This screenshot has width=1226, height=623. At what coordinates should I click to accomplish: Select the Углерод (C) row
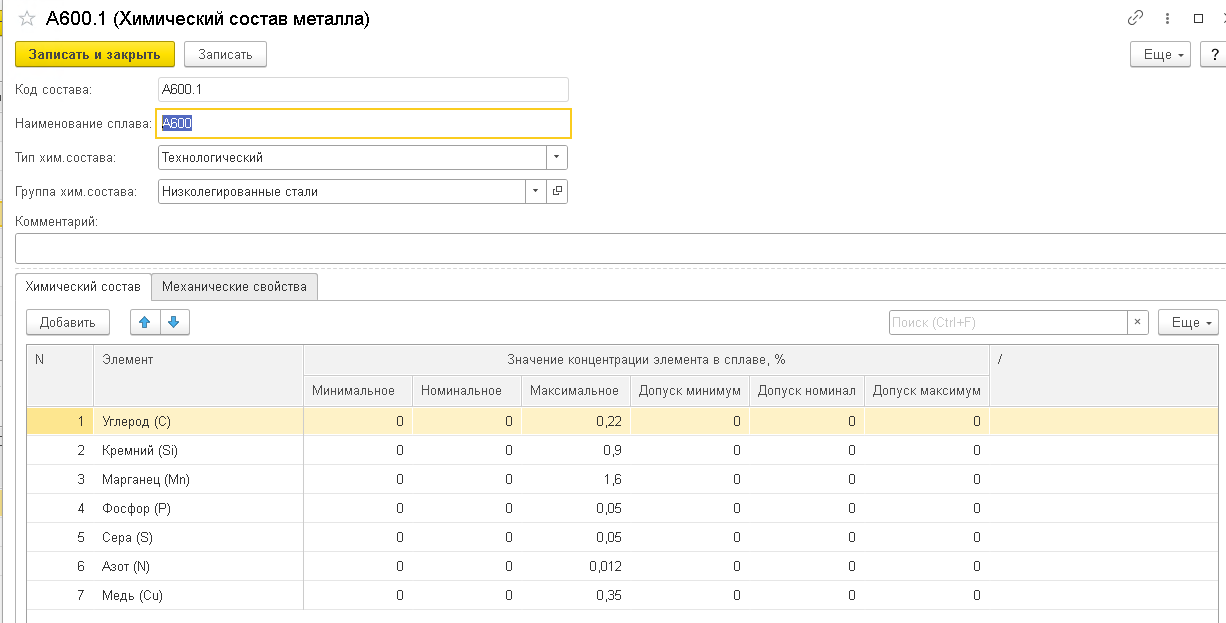[622, 421]
